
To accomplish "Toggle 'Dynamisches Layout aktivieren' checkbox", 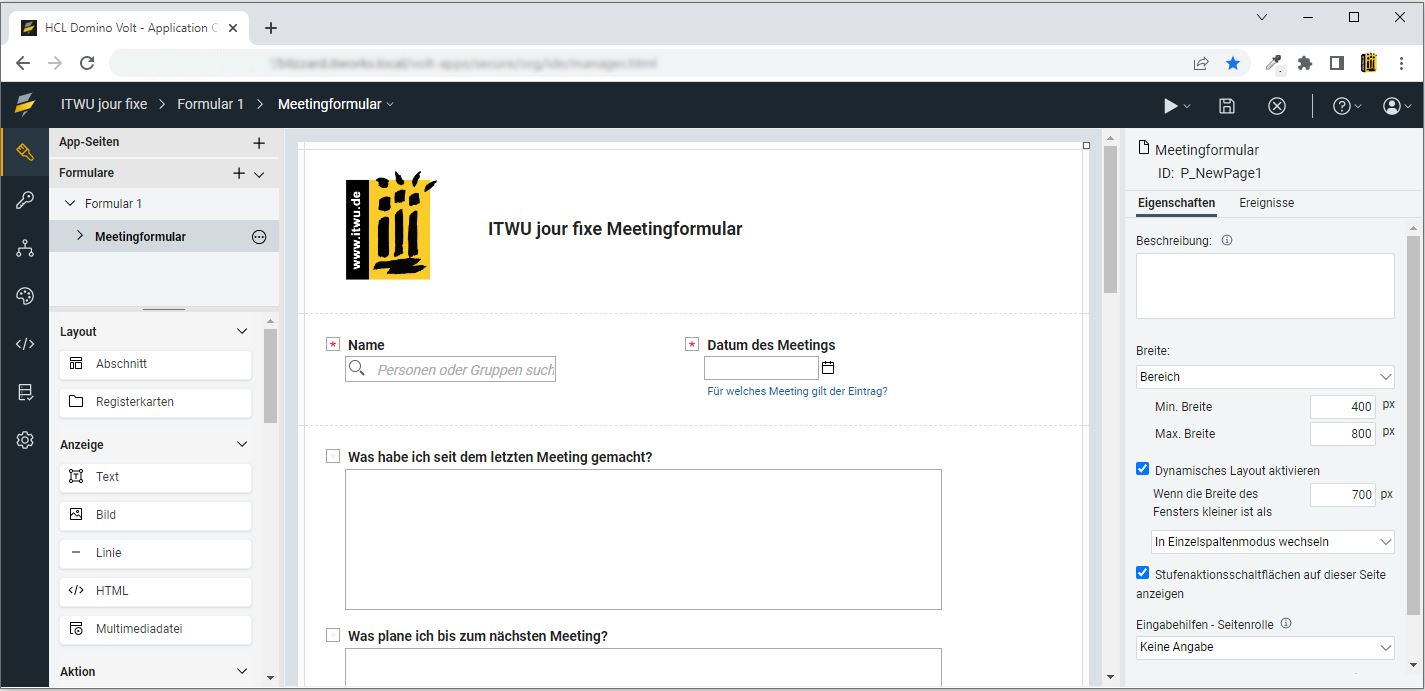I will click(1143, 469).
